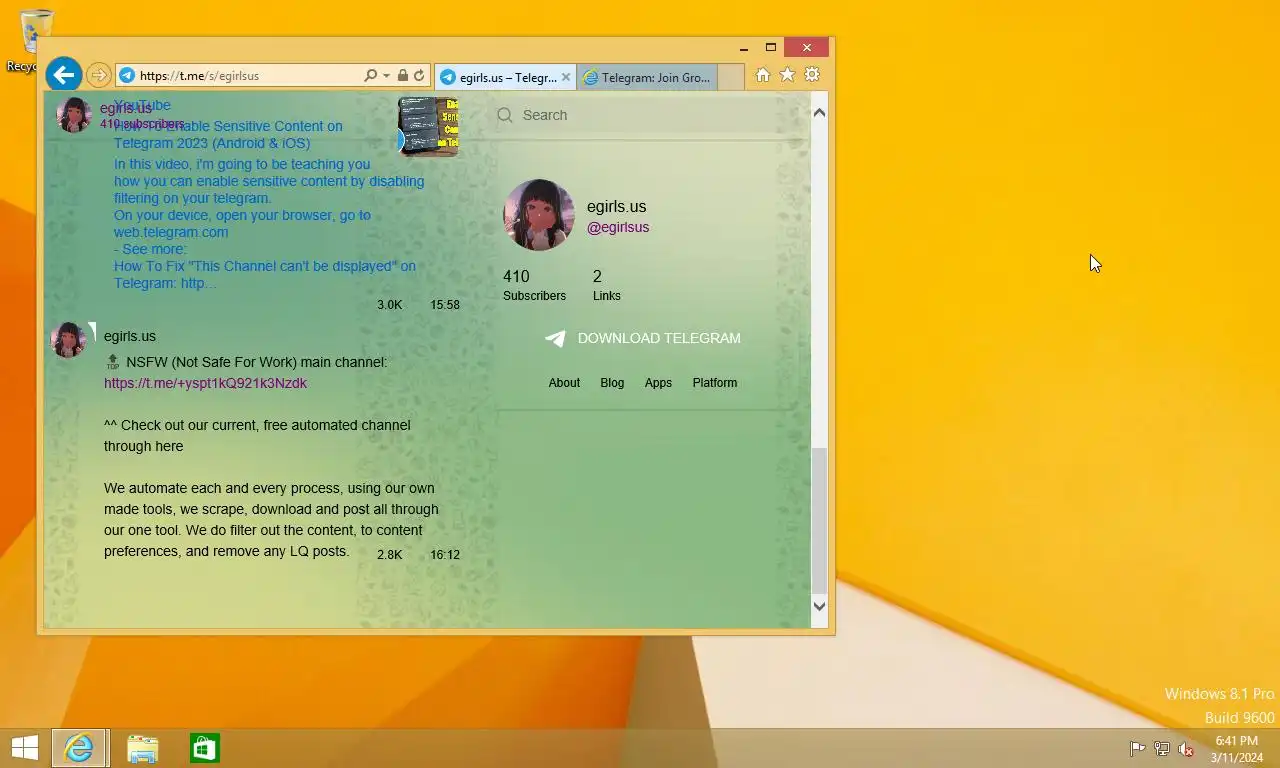Open the address bar autocomplete dropdown arrow
The image size is (1280, 768).
point(386,76)
